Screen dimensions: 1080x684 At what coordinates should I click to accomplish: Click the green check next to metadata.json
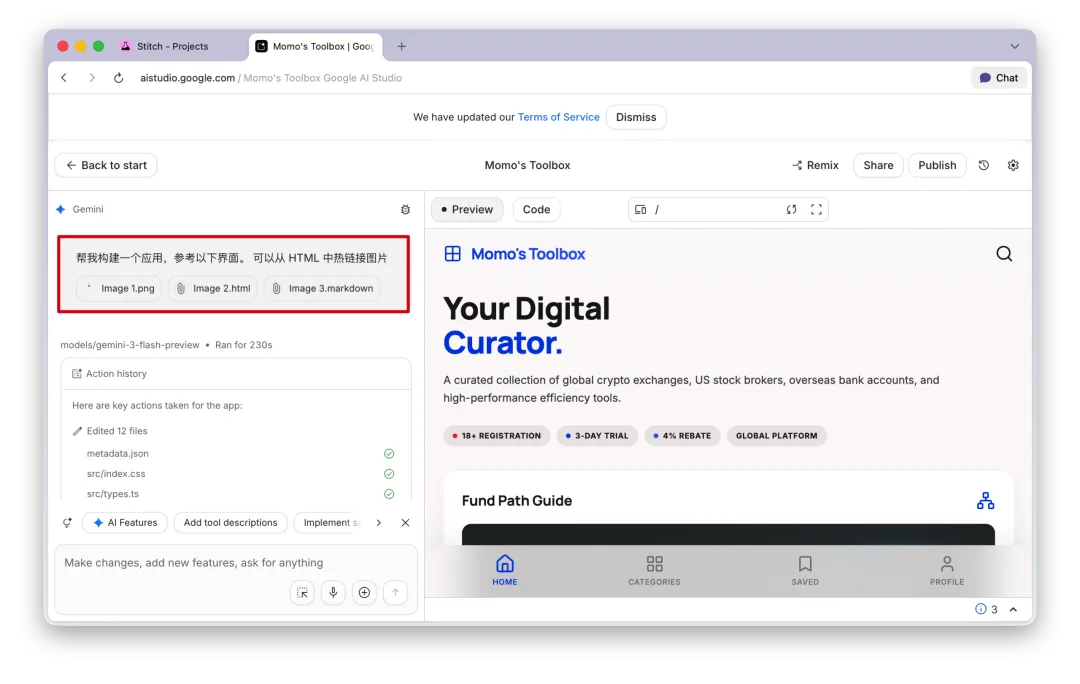click(x=389, y=454)
